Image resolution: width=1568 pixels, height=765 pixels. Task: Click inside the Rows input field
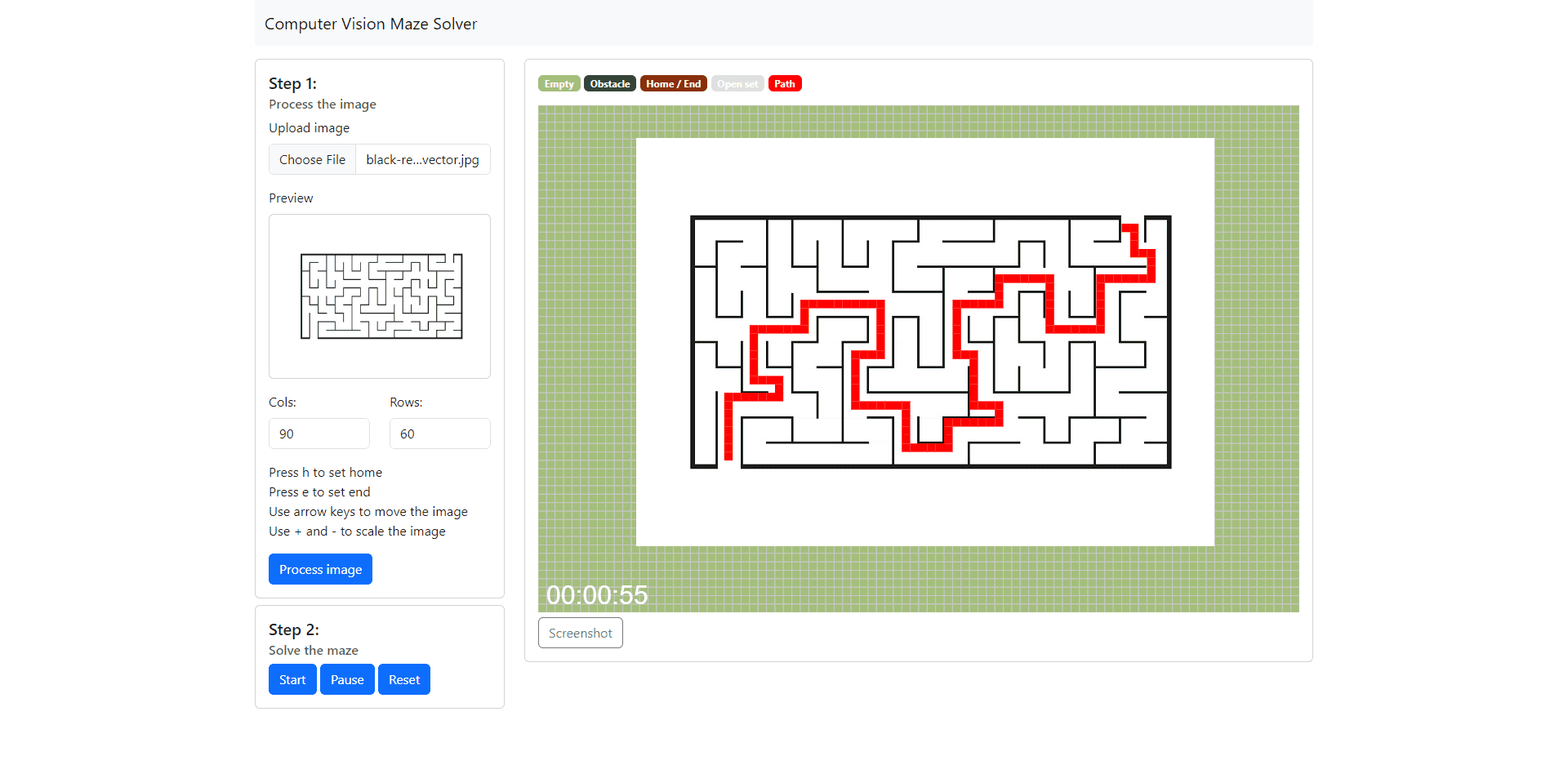[x=439, y=434]
